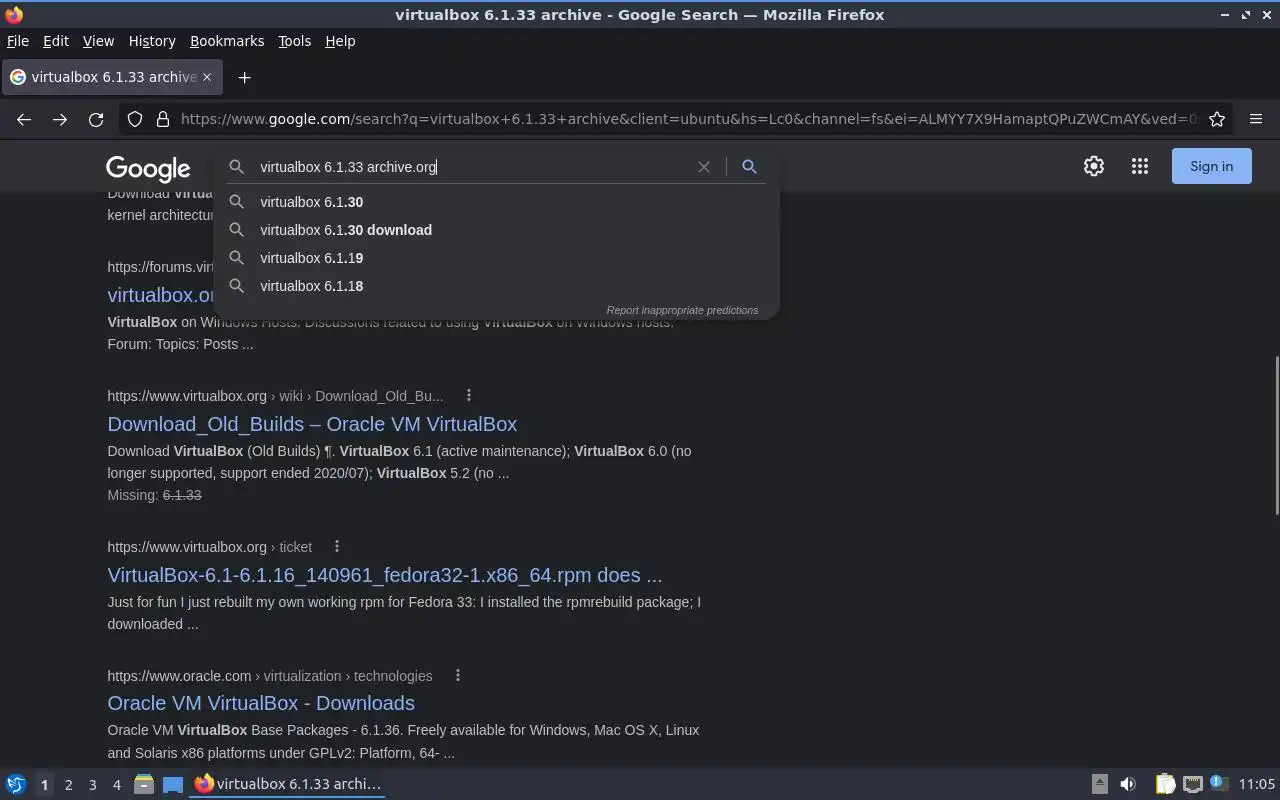This screenshot has width=1280, height=800.
Task: Open the Help menu
Action: click(340, 41)
